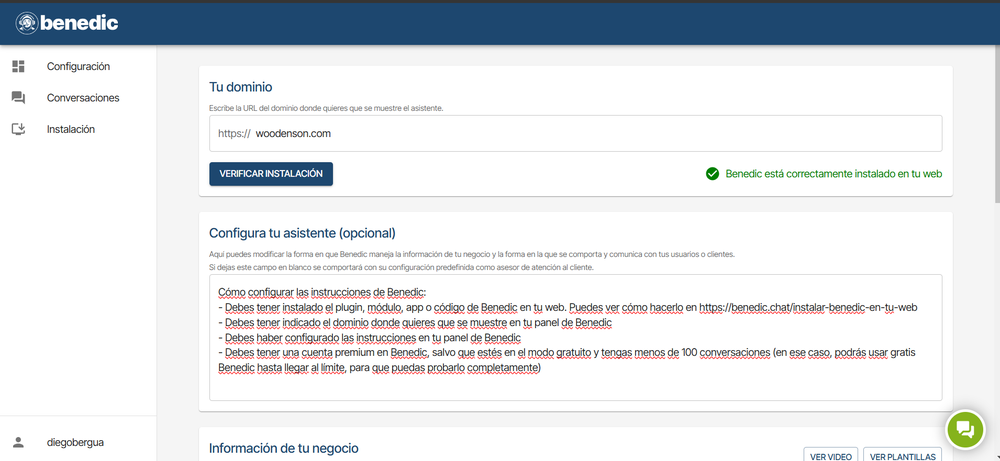The height and width of the screenshot is (461, 1000).
Task: Click "Benedic está correctamente instalado en tu web"
Action: pos(834,173)
